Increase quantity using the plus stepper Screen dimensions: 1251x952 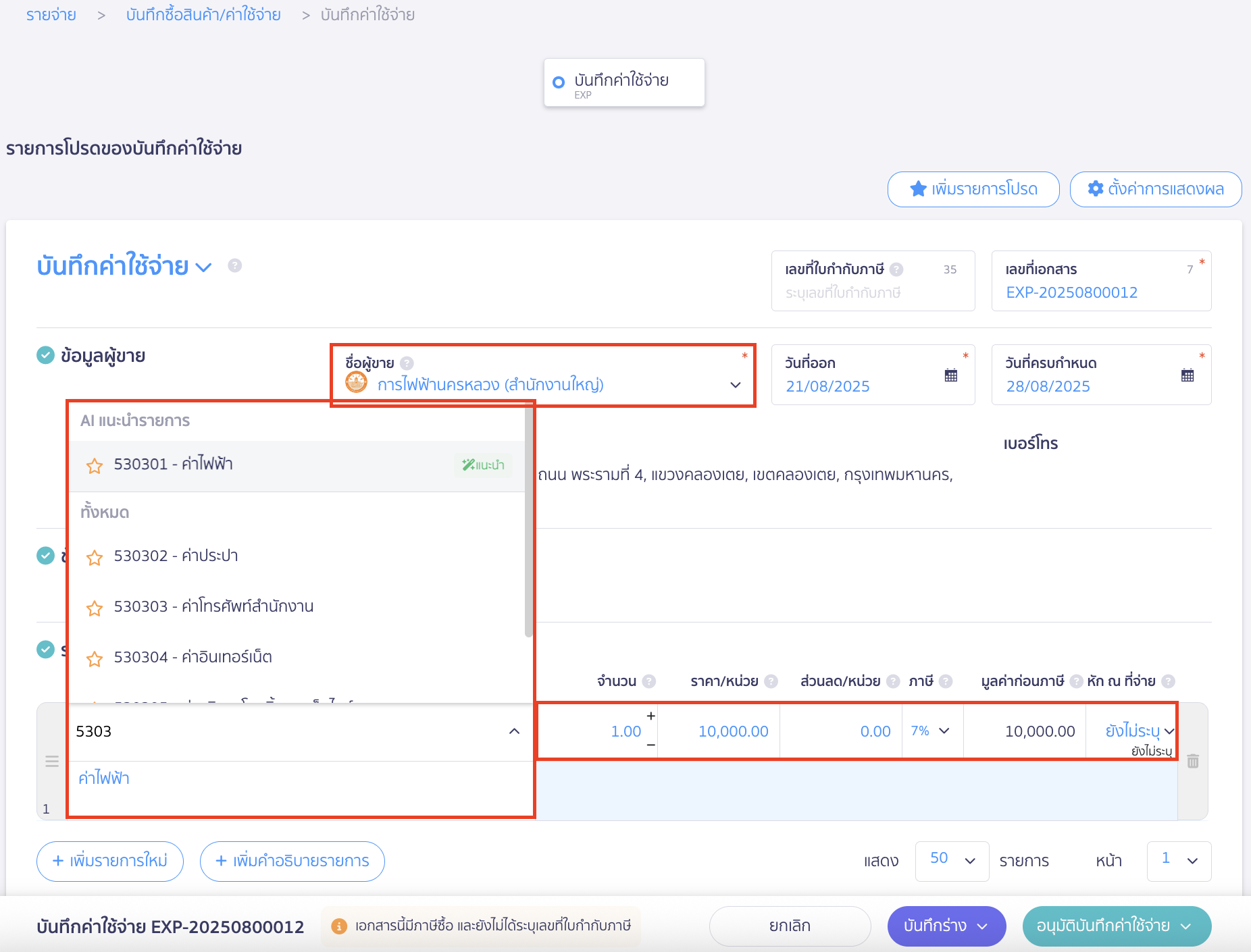pos(649,716)
